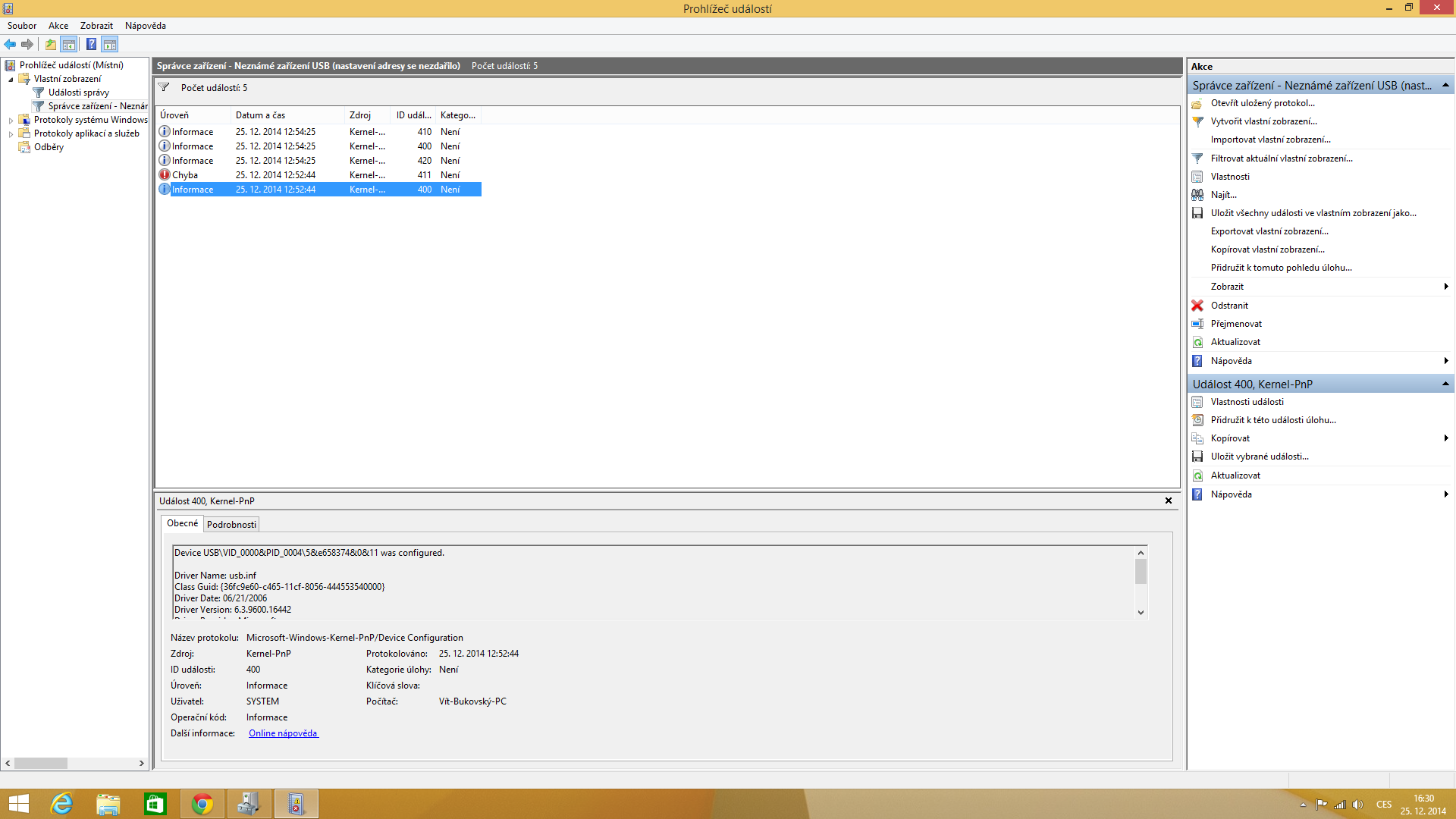Click the blue Help toolbar icon
Viewport: 1456px width, 819px height.
[x=91, y=45]
